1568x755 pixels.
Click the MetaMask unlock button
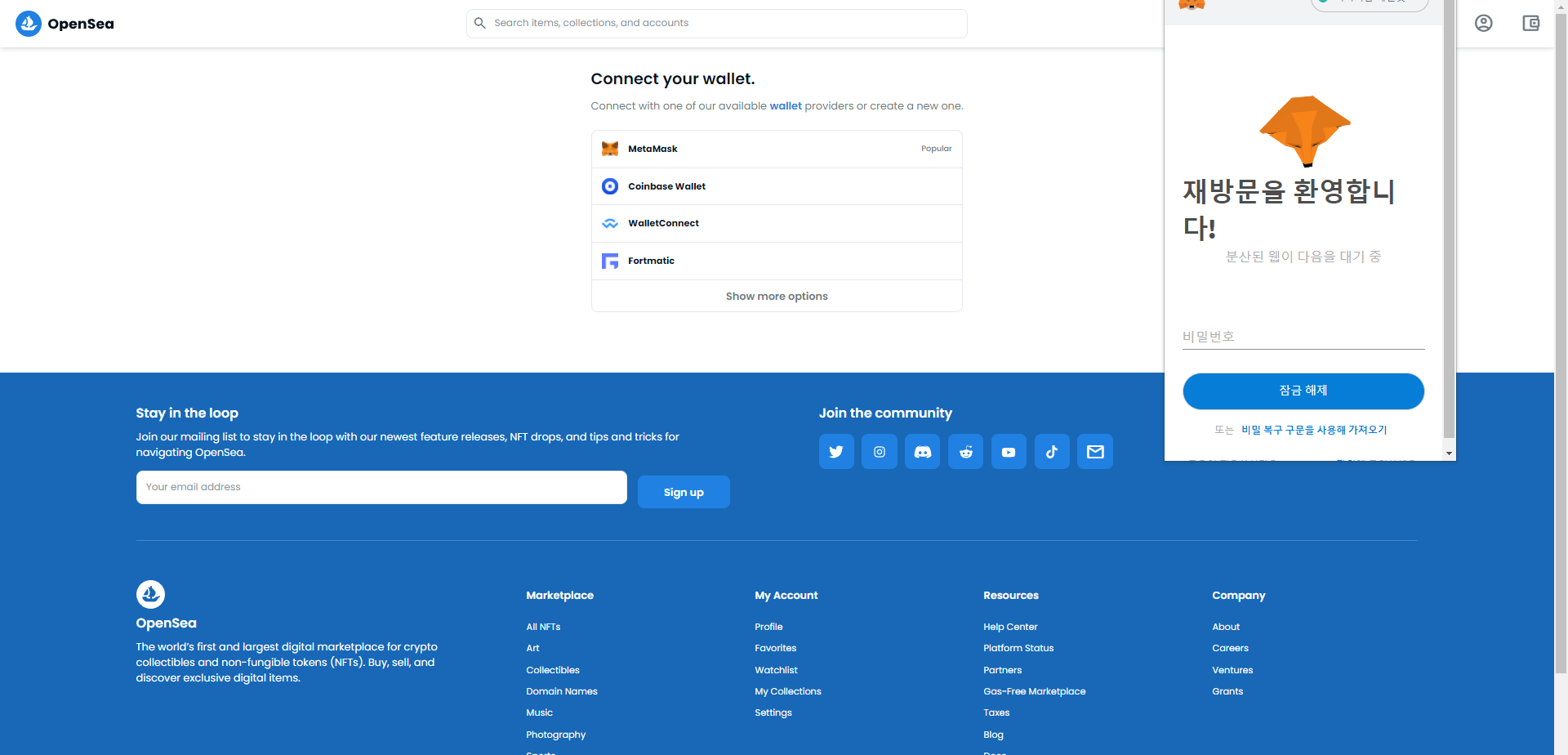click(1303, 391)
